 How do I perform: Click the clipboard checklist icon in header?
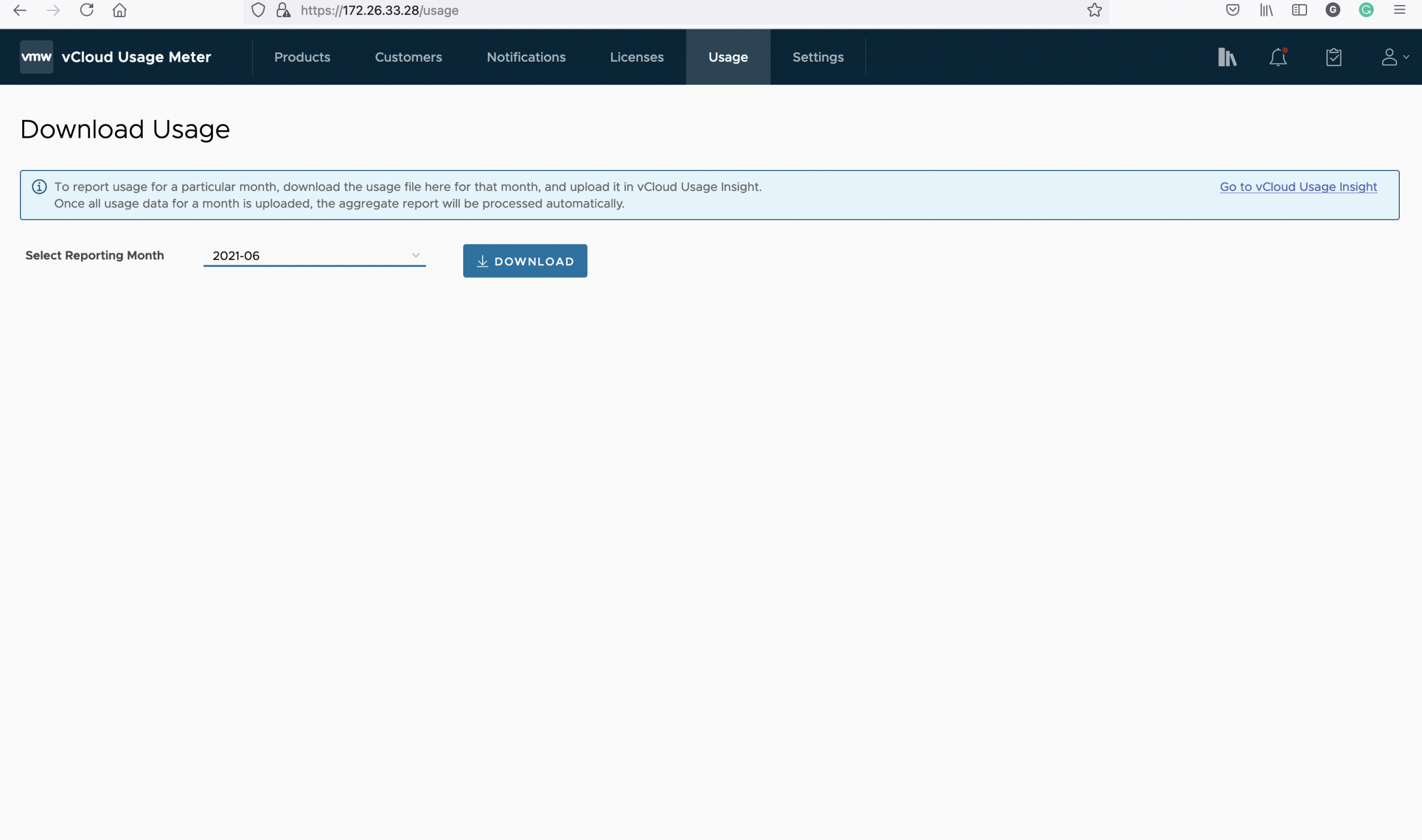[1334, 57]
